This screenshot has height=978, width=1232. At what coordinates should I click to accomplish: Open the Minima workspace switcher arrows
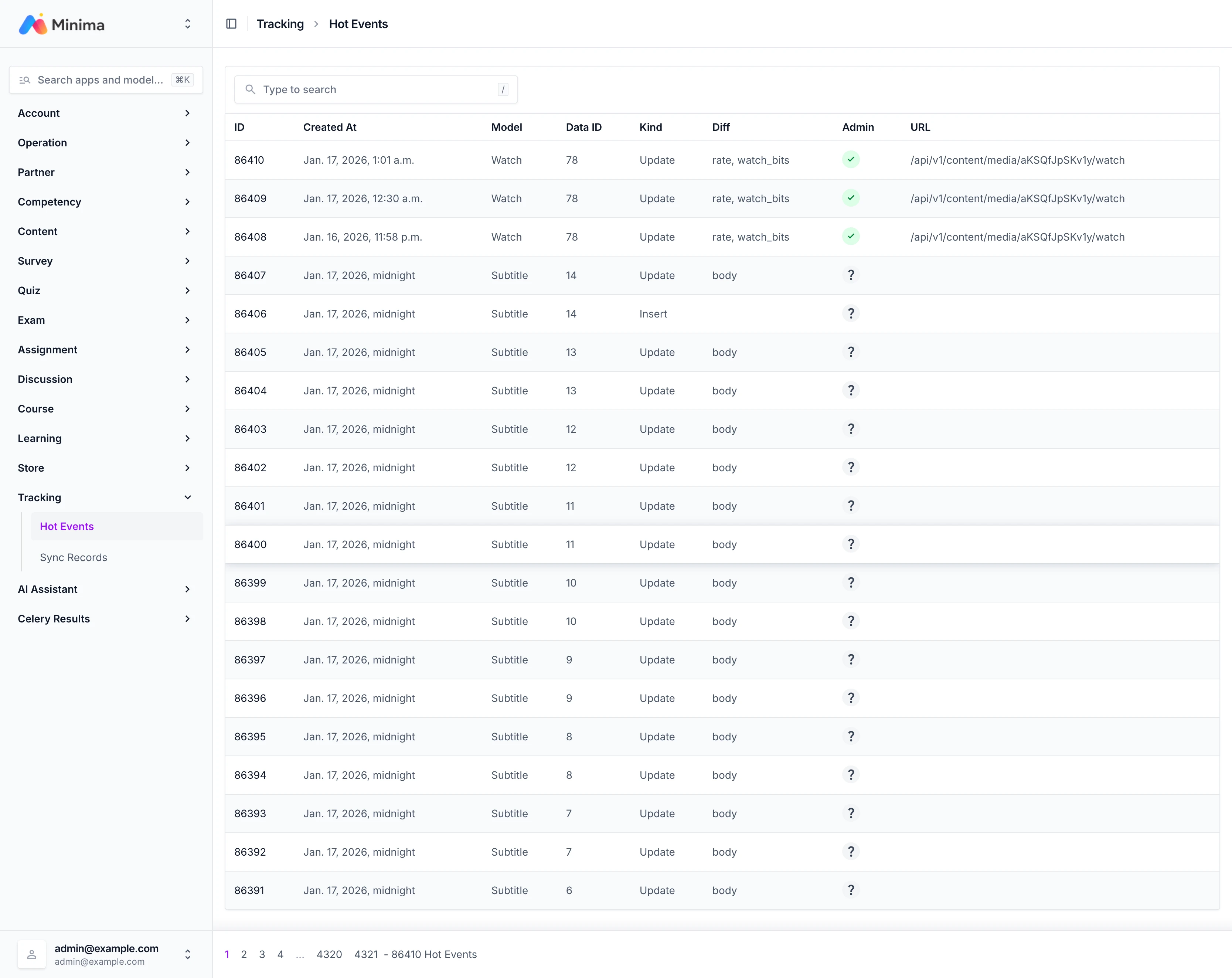pyautogui.click(x=187, y=24)
